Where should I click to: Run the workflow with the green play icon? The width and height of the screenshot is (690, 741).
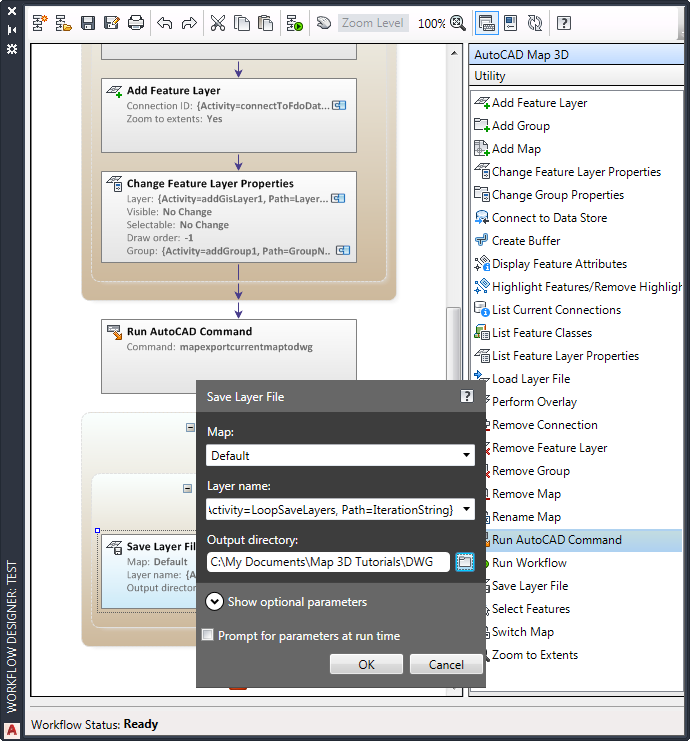(x=294, y=23)
